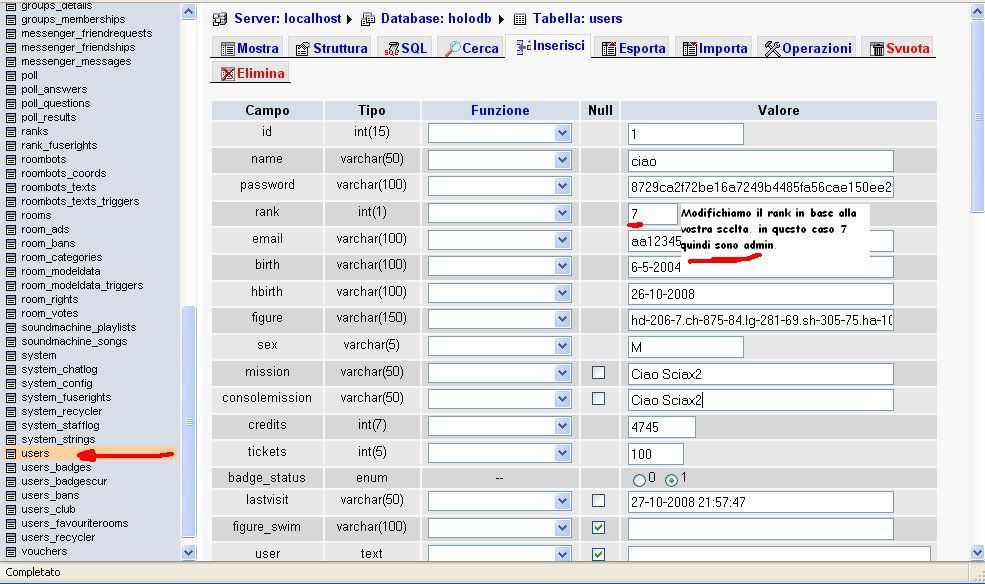
Task: Click the SQL query icon
Action: point(392,49)
